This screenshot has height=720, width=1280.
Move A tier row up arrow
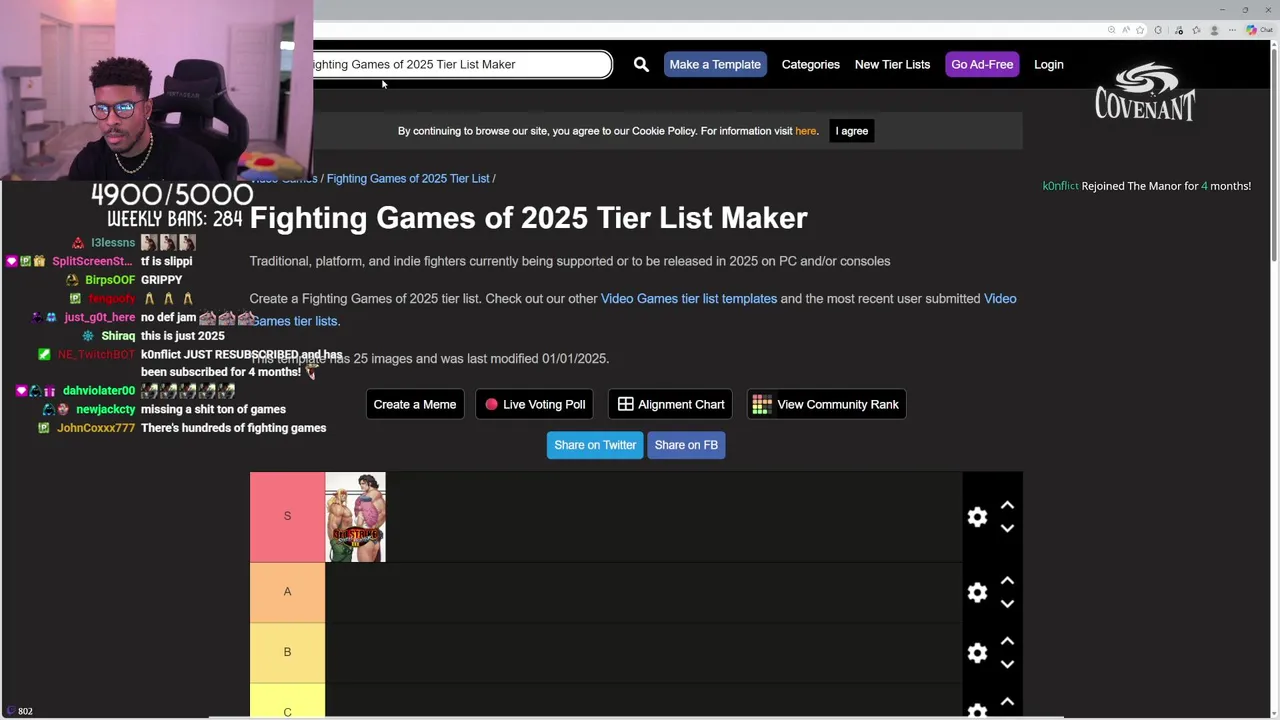1007,580
